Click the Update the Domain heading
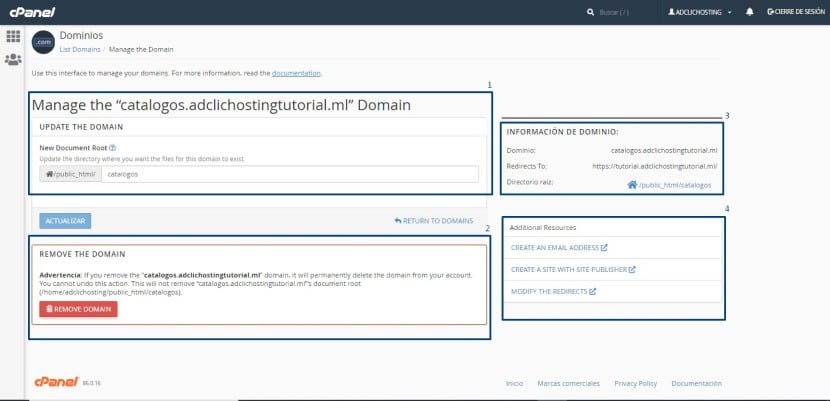This screenshot has height=401, width=830. click(81, 127)
